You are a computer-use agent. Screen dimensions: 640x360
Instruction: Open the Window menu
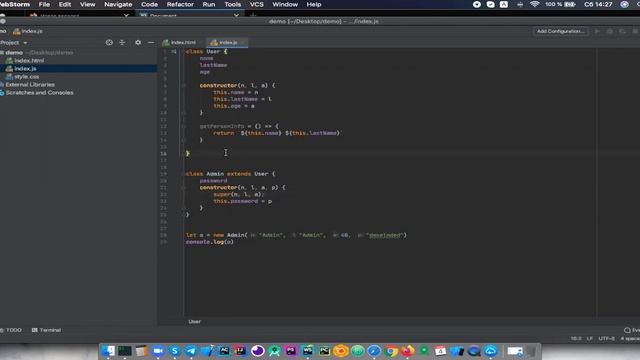click(x=285, y=4)
